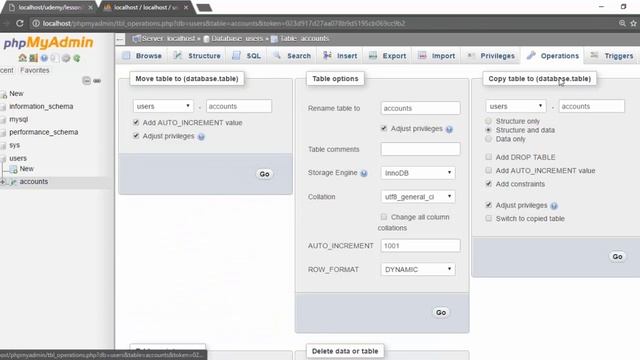Enable Add AUTO_INCREMENT value in Copy table
Screen dimensions: 640x360
(x=489, y=170)
